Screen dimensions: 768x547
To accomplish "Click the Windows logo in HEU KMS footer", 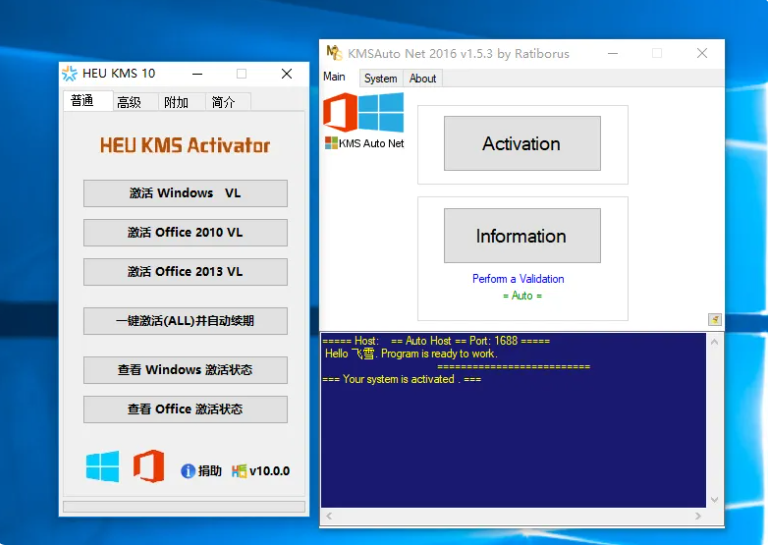I will (x=102, y=466).
